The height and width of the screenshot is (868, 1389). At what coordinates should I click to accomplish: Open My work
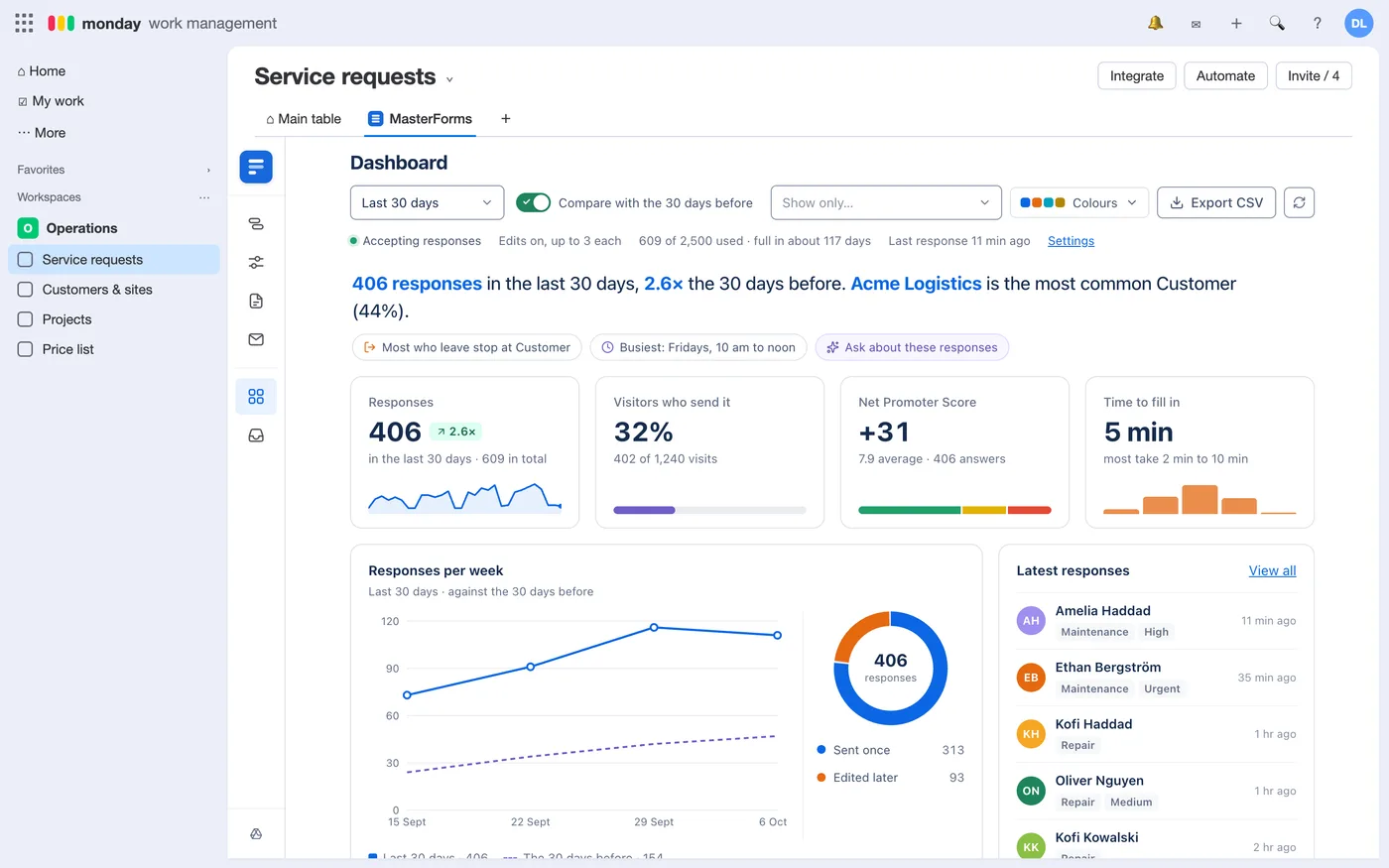pos(51,101)
